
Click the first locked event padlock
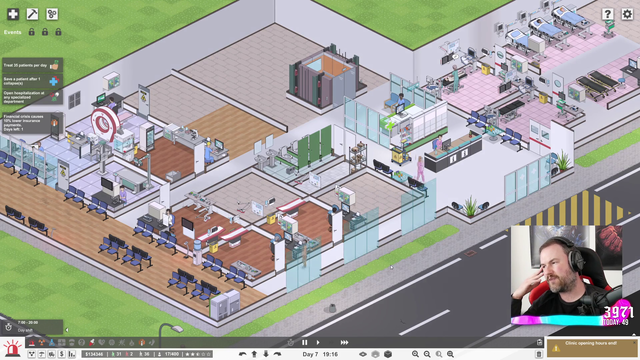[x=31, y=32]
